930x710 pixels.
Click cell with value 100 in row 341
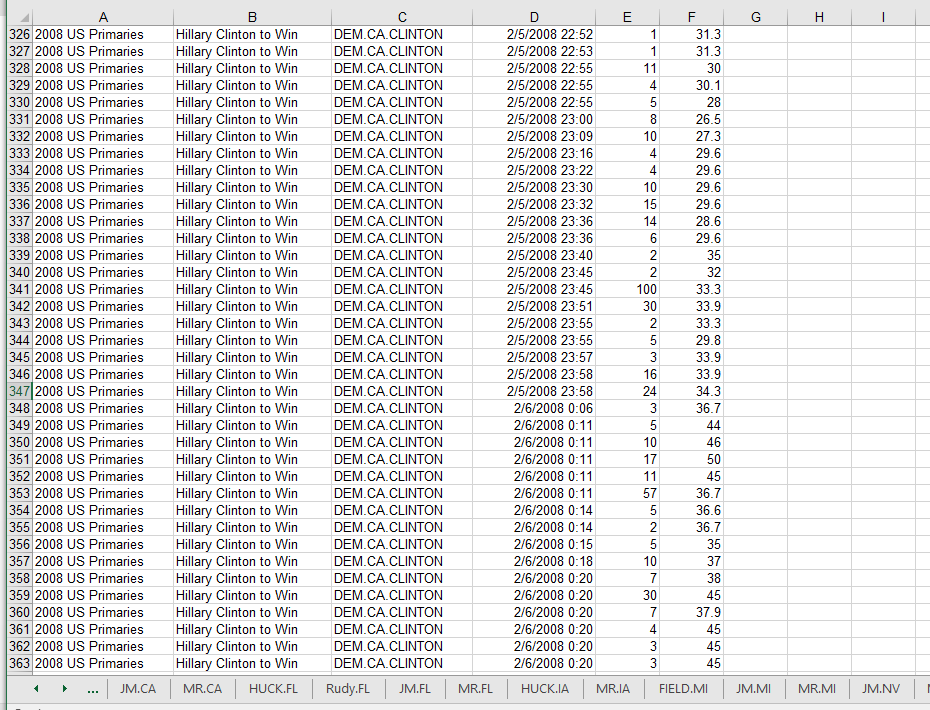627,289
